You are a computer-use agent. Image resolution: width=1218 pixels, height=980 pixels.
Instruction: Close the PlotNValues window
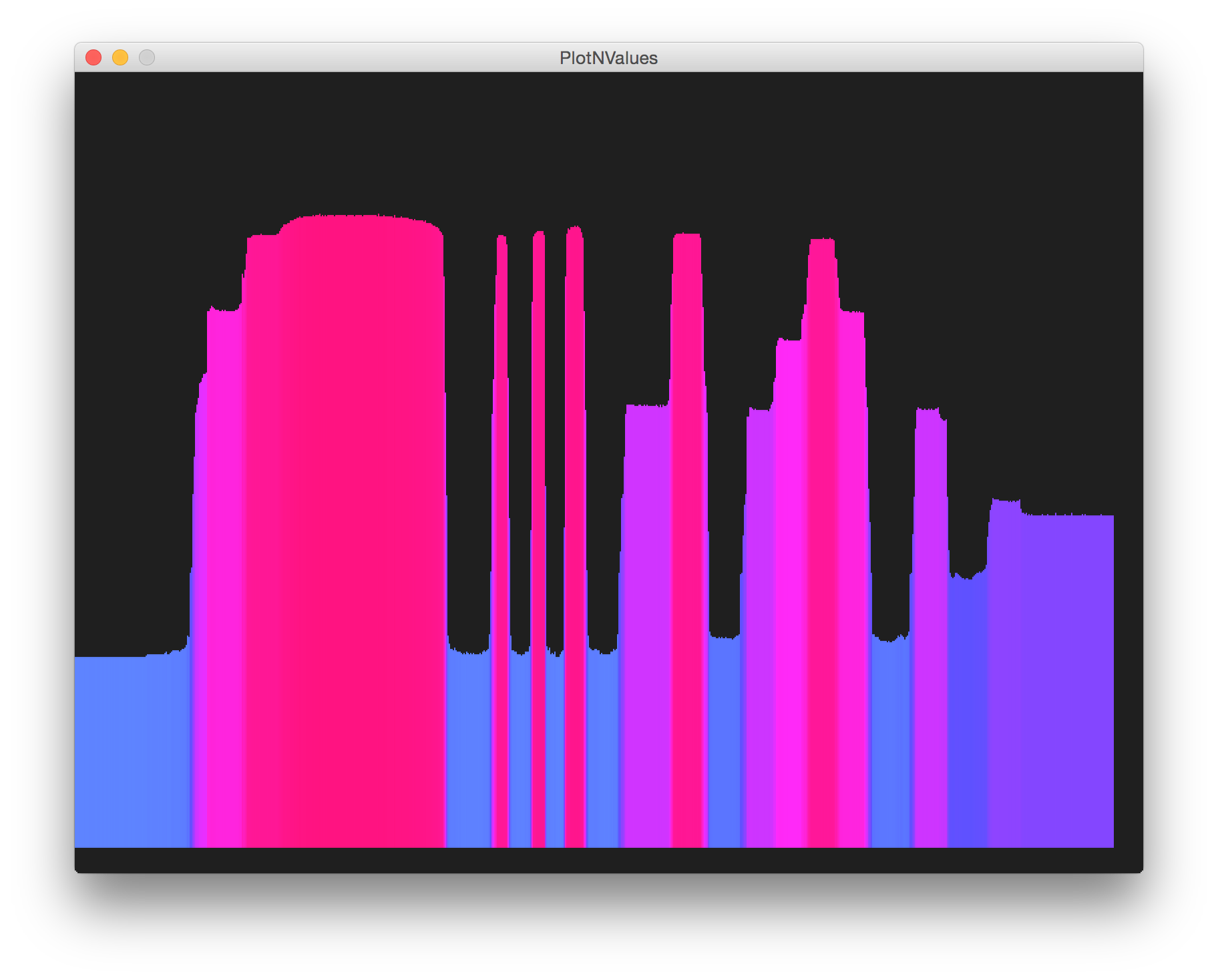(x=93, y=58)
